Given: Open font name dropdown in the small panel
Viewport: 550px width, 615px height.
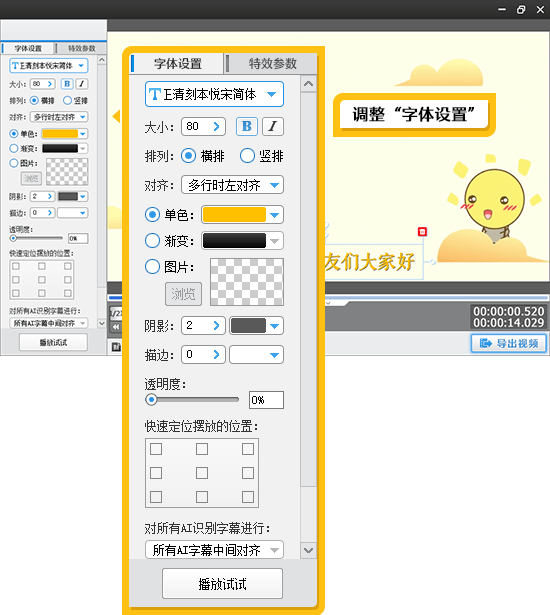Looking at the screenshot, I should coord(49,66).
